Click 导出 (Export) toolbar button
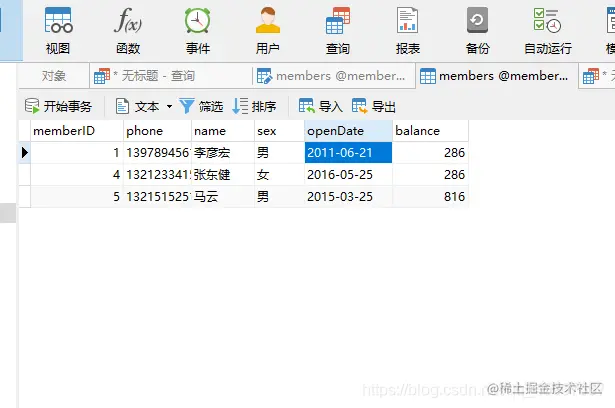Image resolution: width=615 pixels, height=408 pixels. [x=373, y=106]
